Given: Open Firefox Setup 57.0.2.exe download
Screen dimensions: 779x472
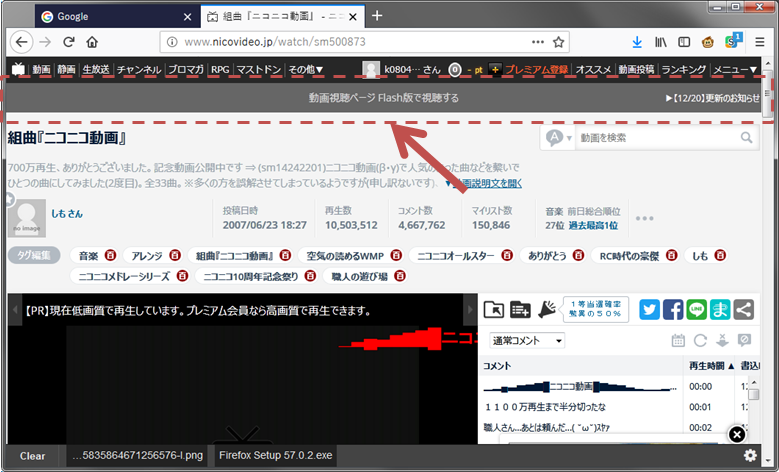Looking at the screenshot, I should click(276, 455).
